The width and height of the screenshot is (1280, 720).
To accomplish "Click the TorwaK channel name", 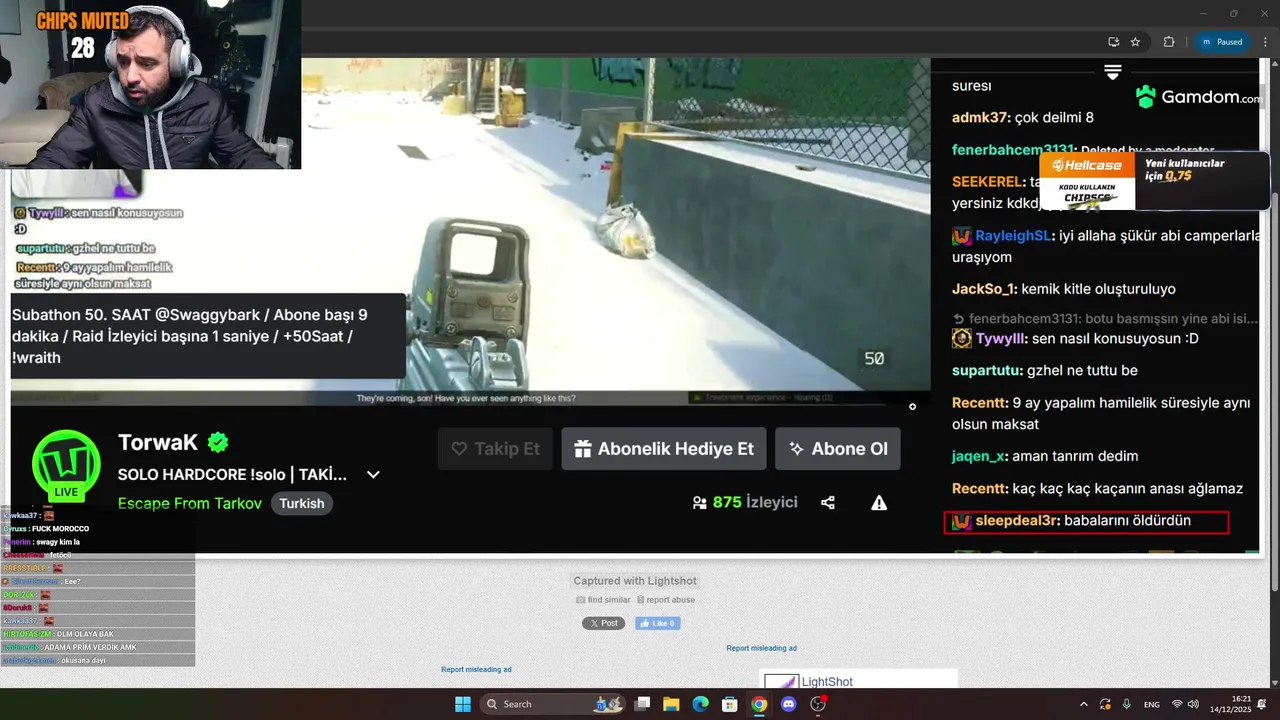I will click(159, 442).
